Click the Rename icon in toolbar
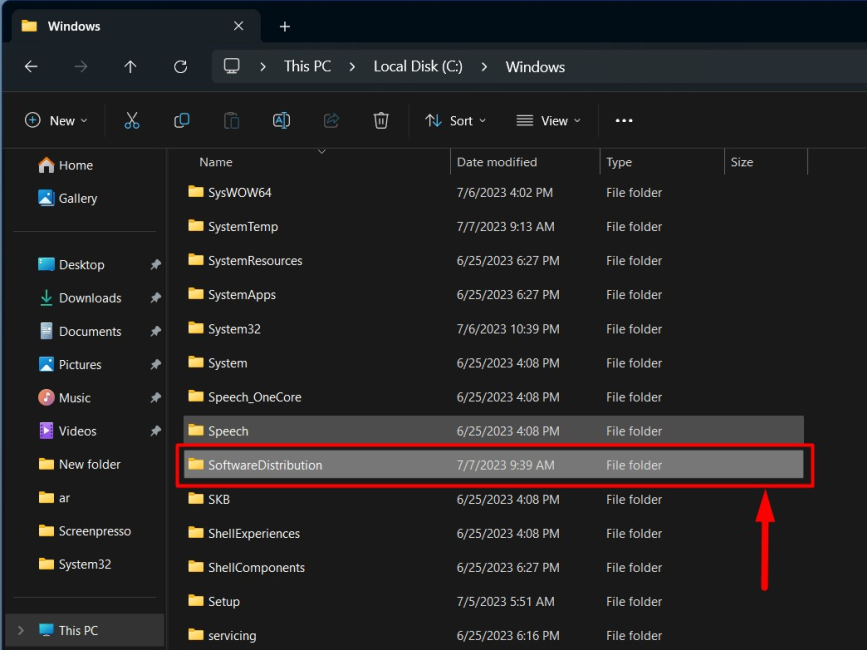The height and width of the screenshot is (650, 867). (281, 121)
